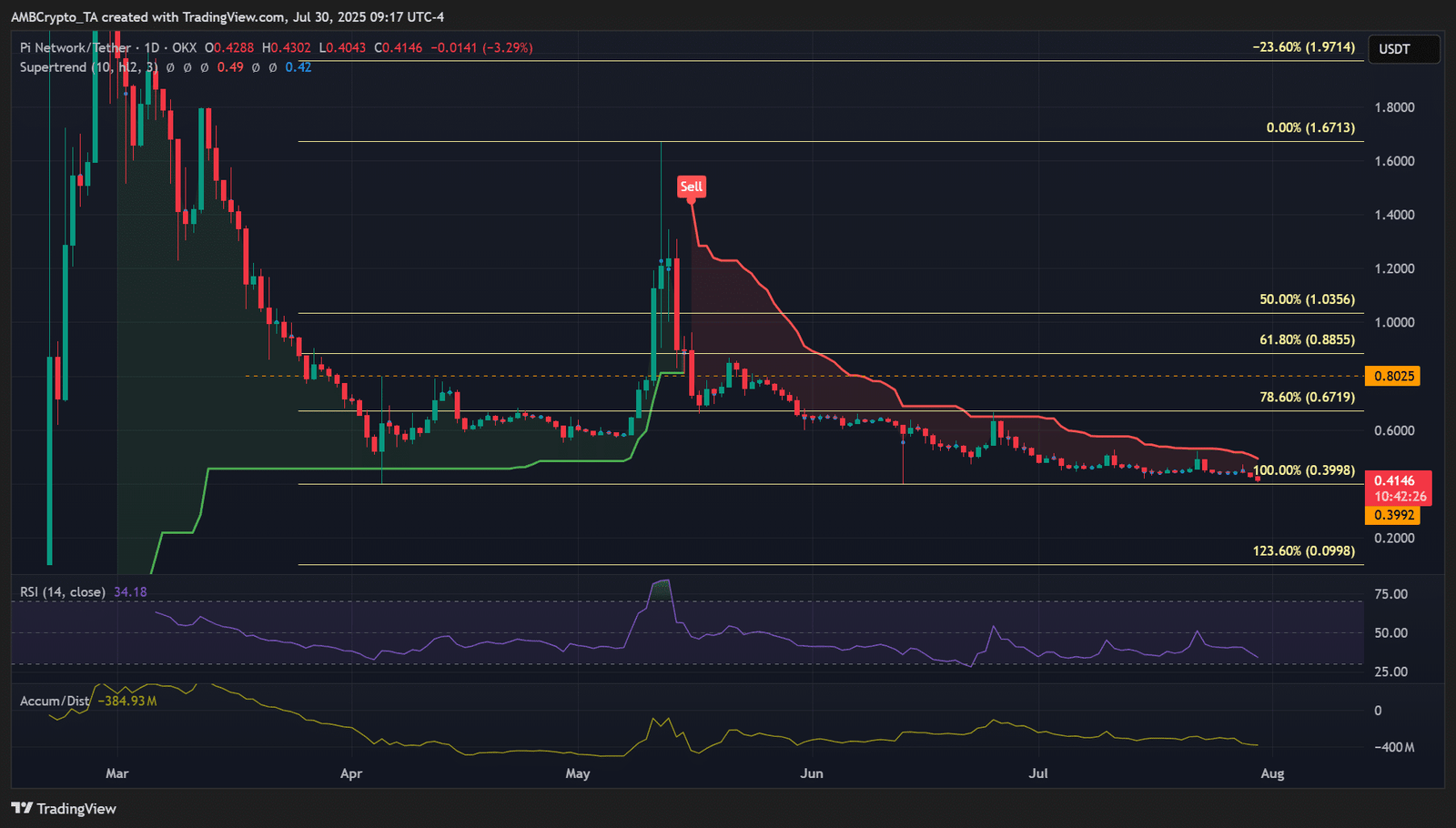Click the May label on the time axis
1456x828 pixels.
pos(577,772)
